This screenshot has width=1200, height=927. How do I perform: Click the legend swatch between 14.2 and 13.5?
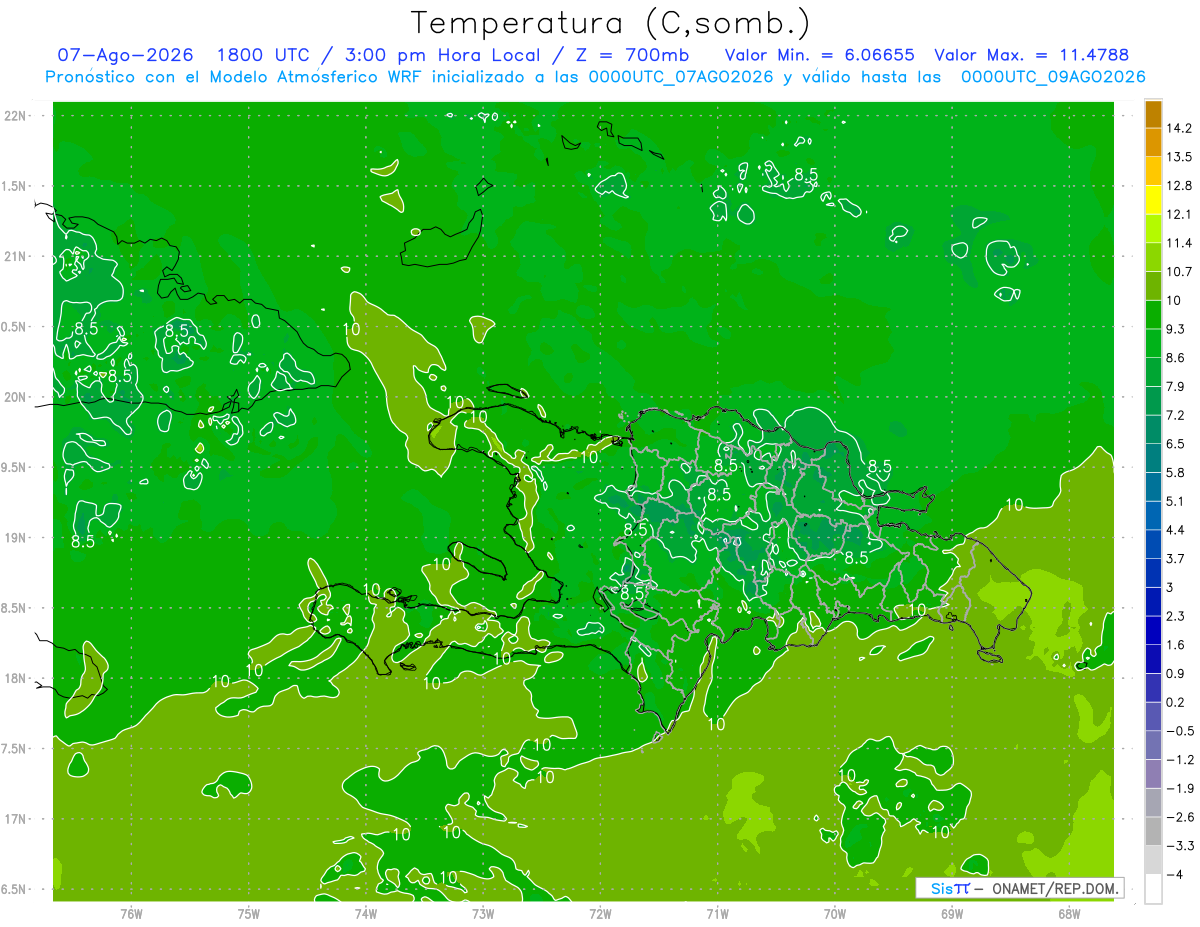(x=1153, y=142)
